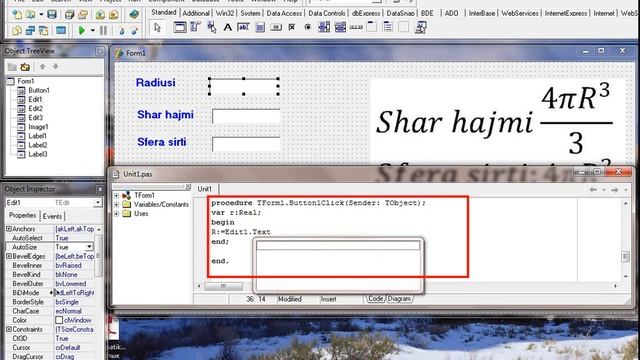Click the clWindow color swatch
Screen dimensions: 640x360
(x=59, y=320)
